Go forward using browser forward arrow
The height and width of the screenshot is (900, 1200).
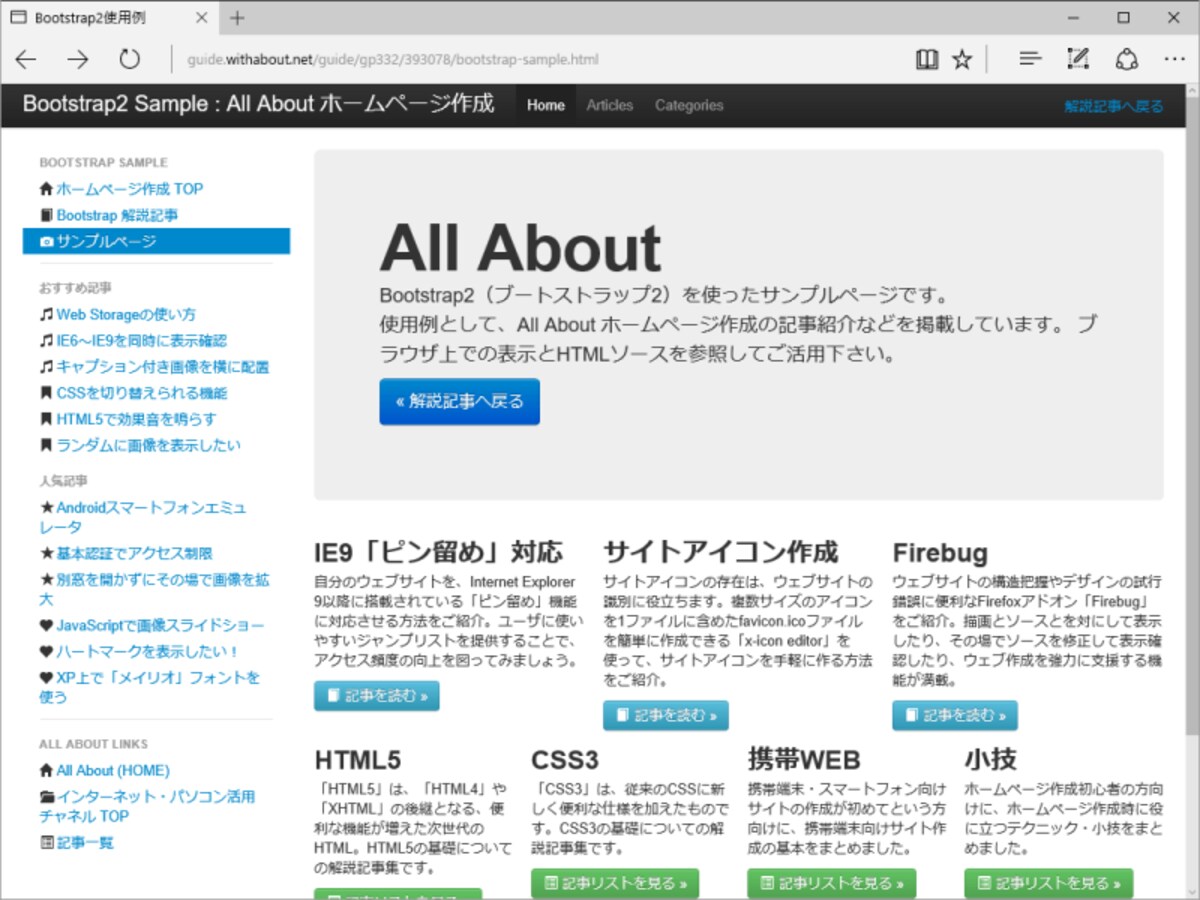click(78, 60)
